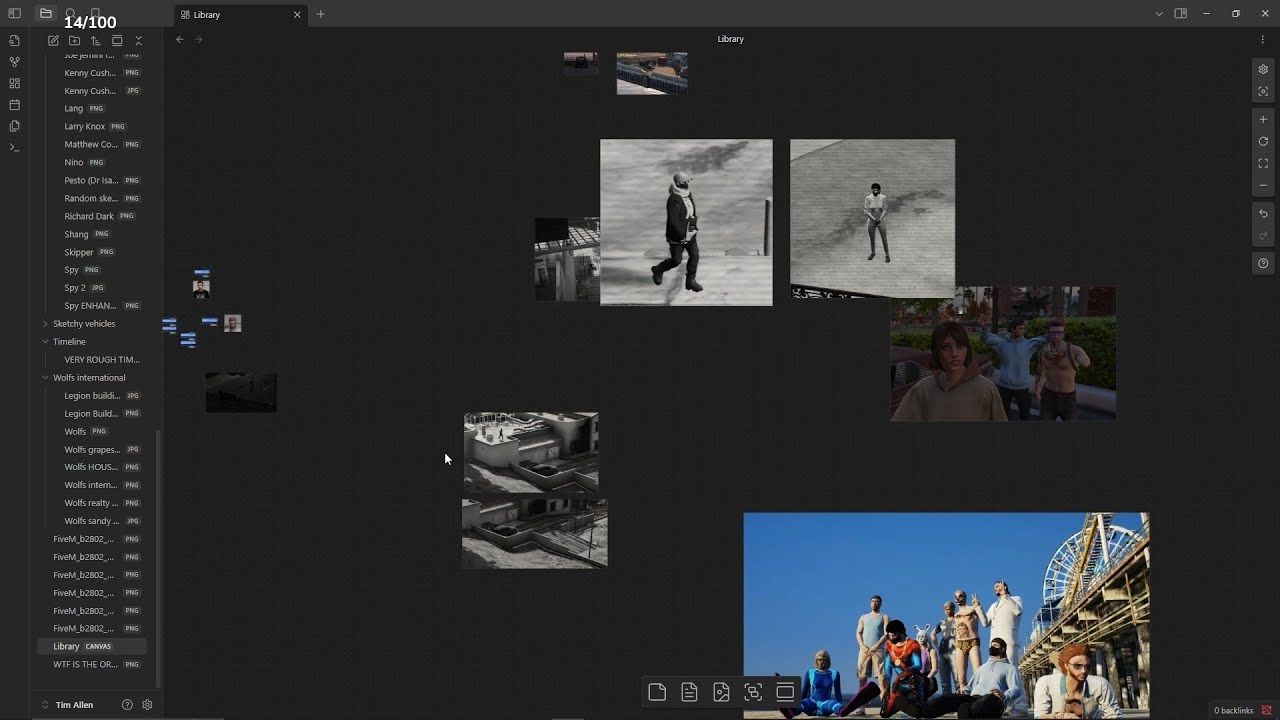Image resolution: width=1280 pixels, height=720 pixels.
Task: Reset canvas zoom level
Action: coord(1263,141)
